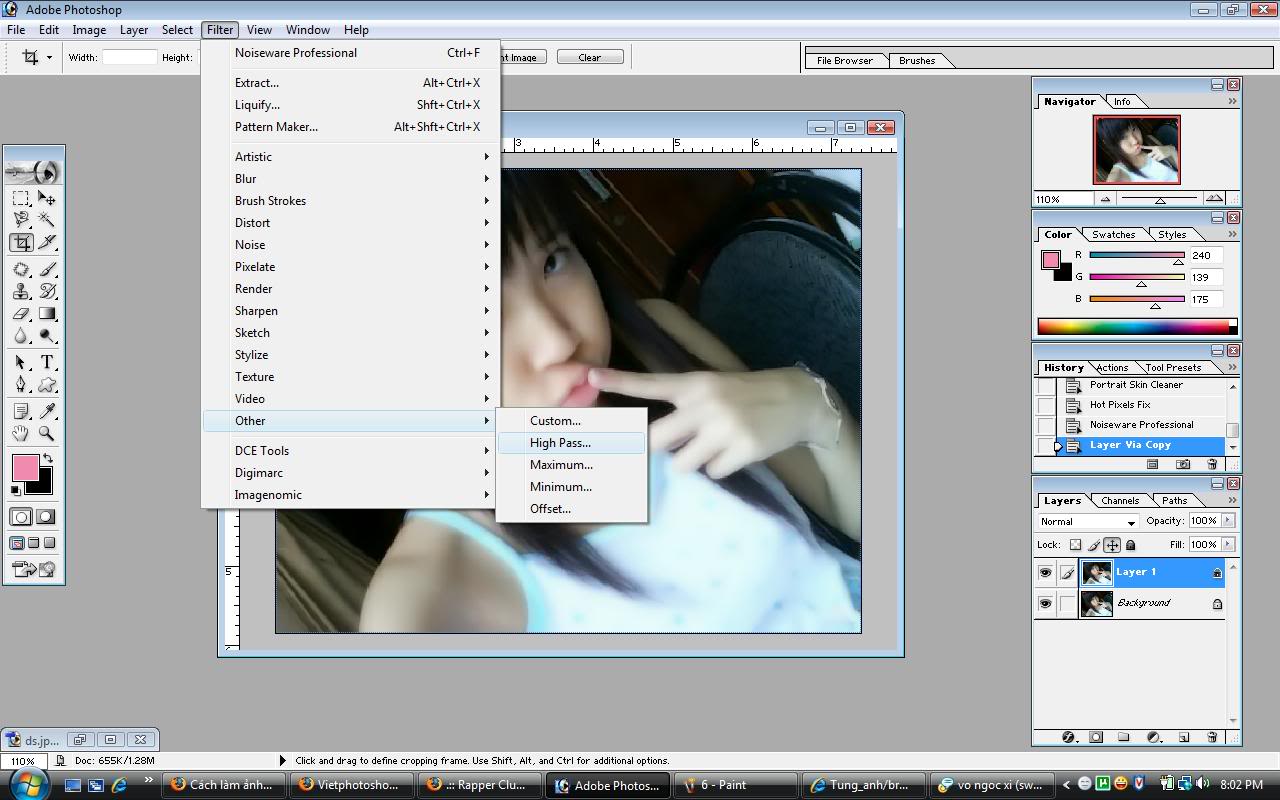The height and width of the screenshot is (800, 1280).
Task: Click Jump to ImageReady icon
Action: [33, 569]
